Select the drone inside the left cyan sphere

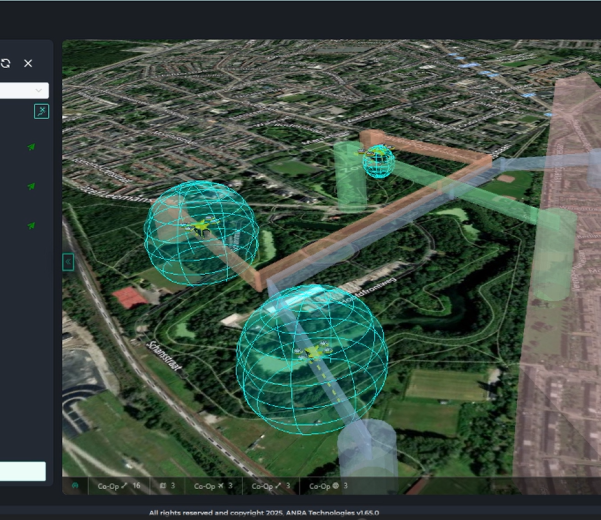tap(201, 228)
